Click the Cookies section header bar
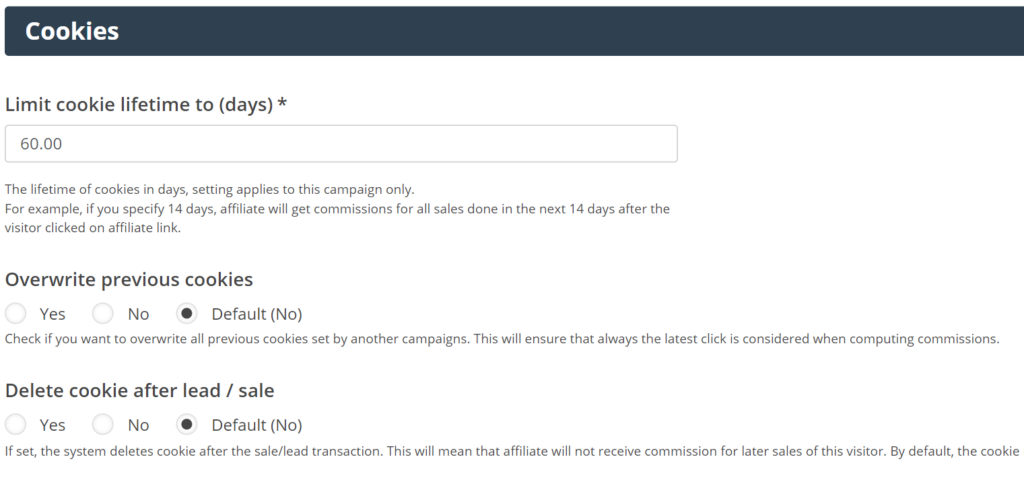The width and height of the screenshot is (1024, 488). (512, 31)
